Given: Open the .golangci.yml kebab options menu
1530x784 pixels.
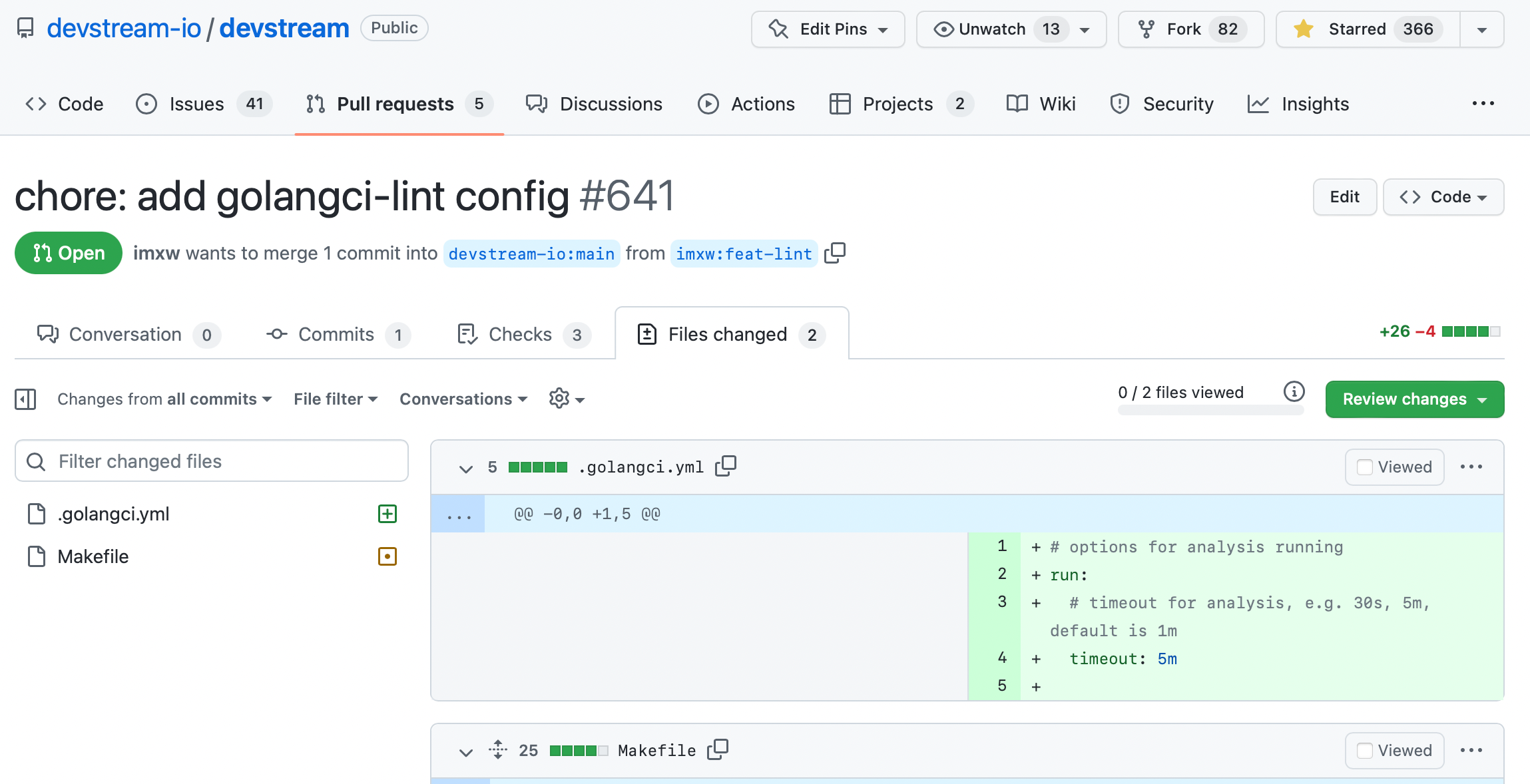Looking at the screenshot, I should pyautogui.click(x=1472, y=467).
